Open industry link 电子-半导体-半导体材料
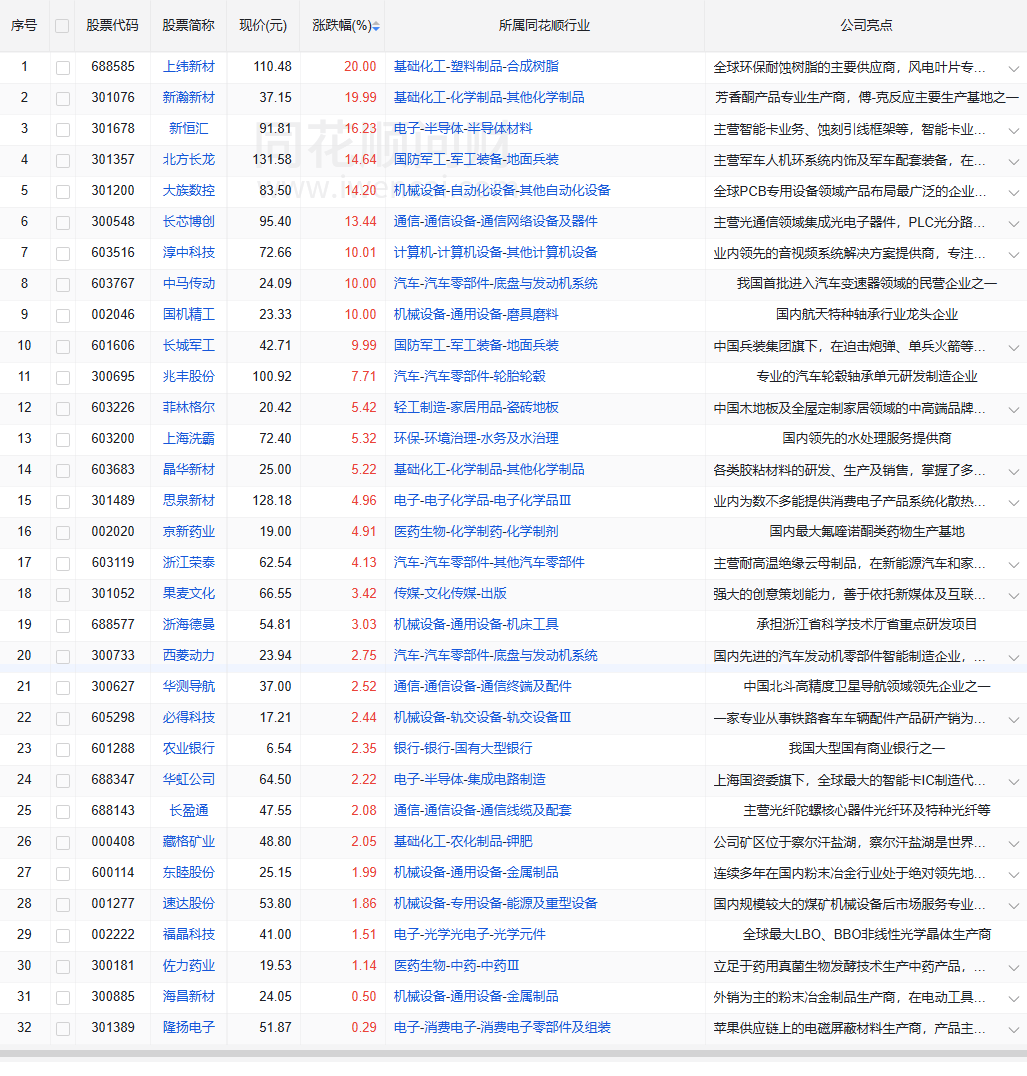This screenshot has width=1027, height=1076. point(463,128)
